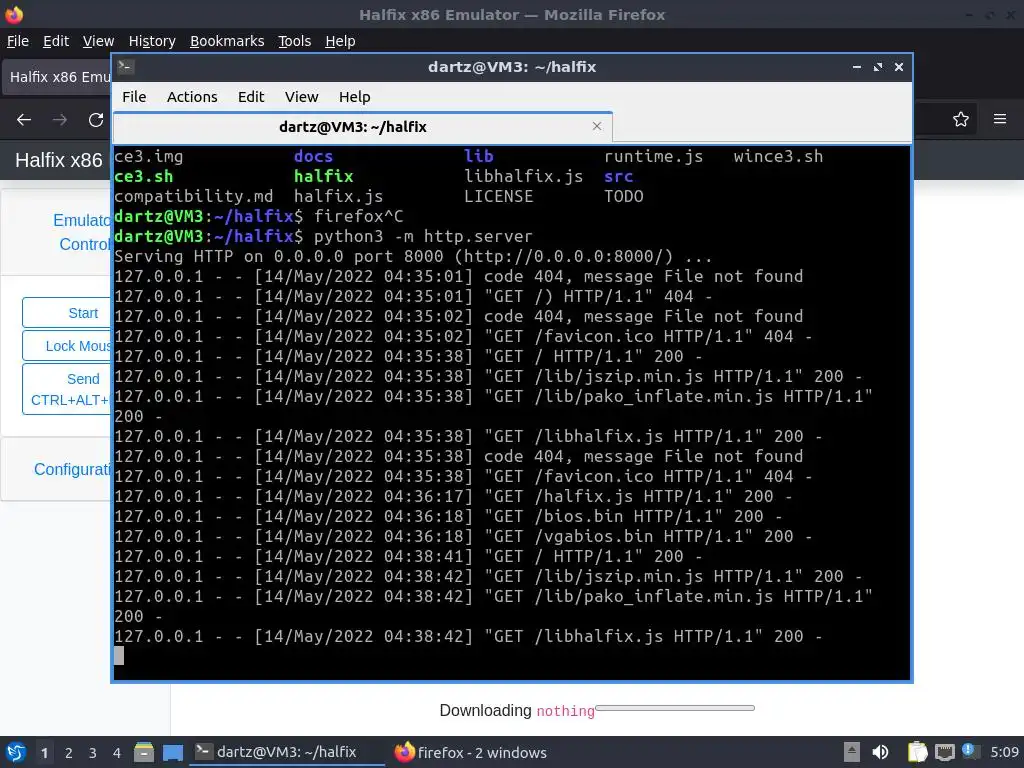Screen dimensions: 1024x768
Task: Switch to workspace 2
Action: pyautogui.click(x=69, y=753)
